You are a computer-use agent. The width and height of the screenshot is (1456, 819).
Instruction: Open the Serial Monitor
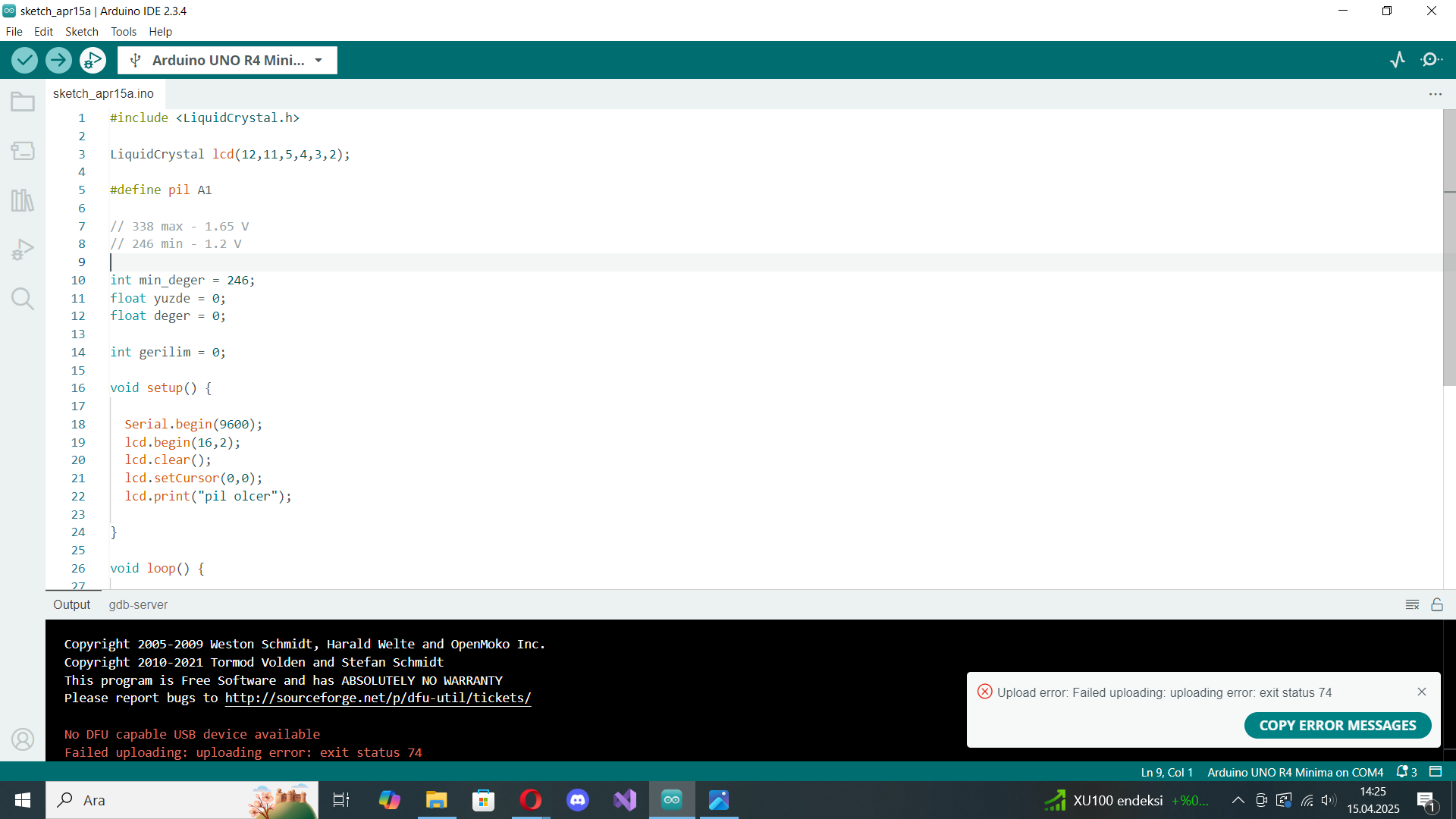[x=1431, y=60]
